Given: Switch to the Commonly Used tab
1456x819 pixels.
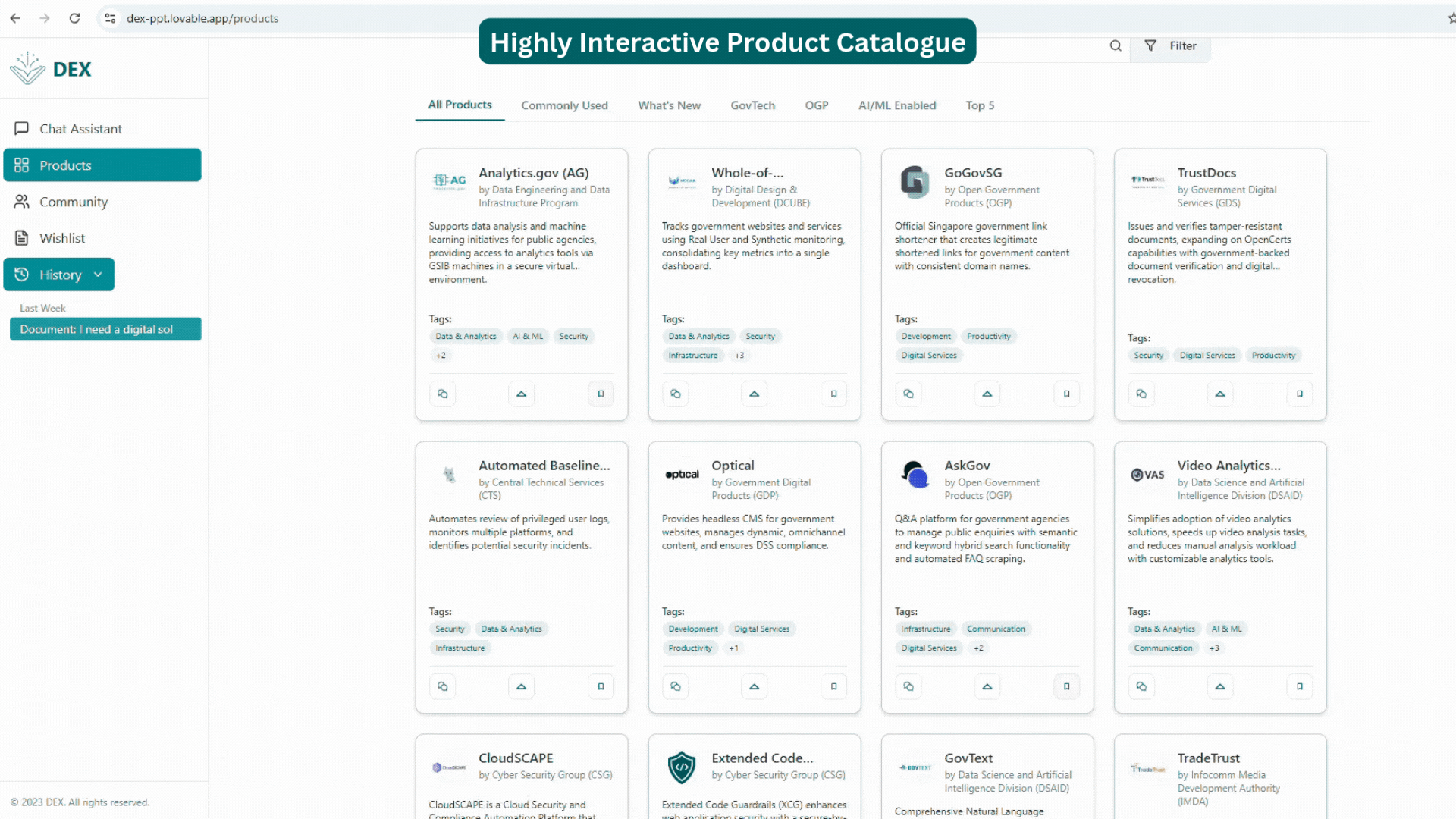Looking at the screenshot, I should point(564,105).
